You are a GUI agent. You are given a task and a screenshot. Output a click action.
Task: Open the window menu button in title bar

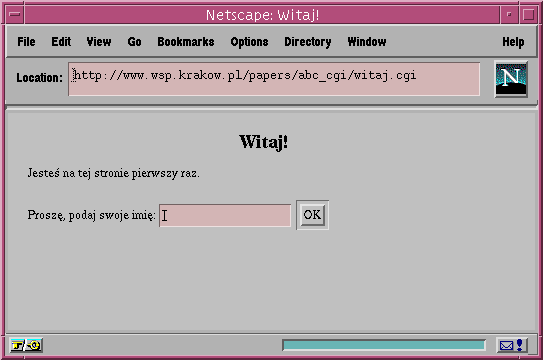pyautogui.click(x=15, y=15)
